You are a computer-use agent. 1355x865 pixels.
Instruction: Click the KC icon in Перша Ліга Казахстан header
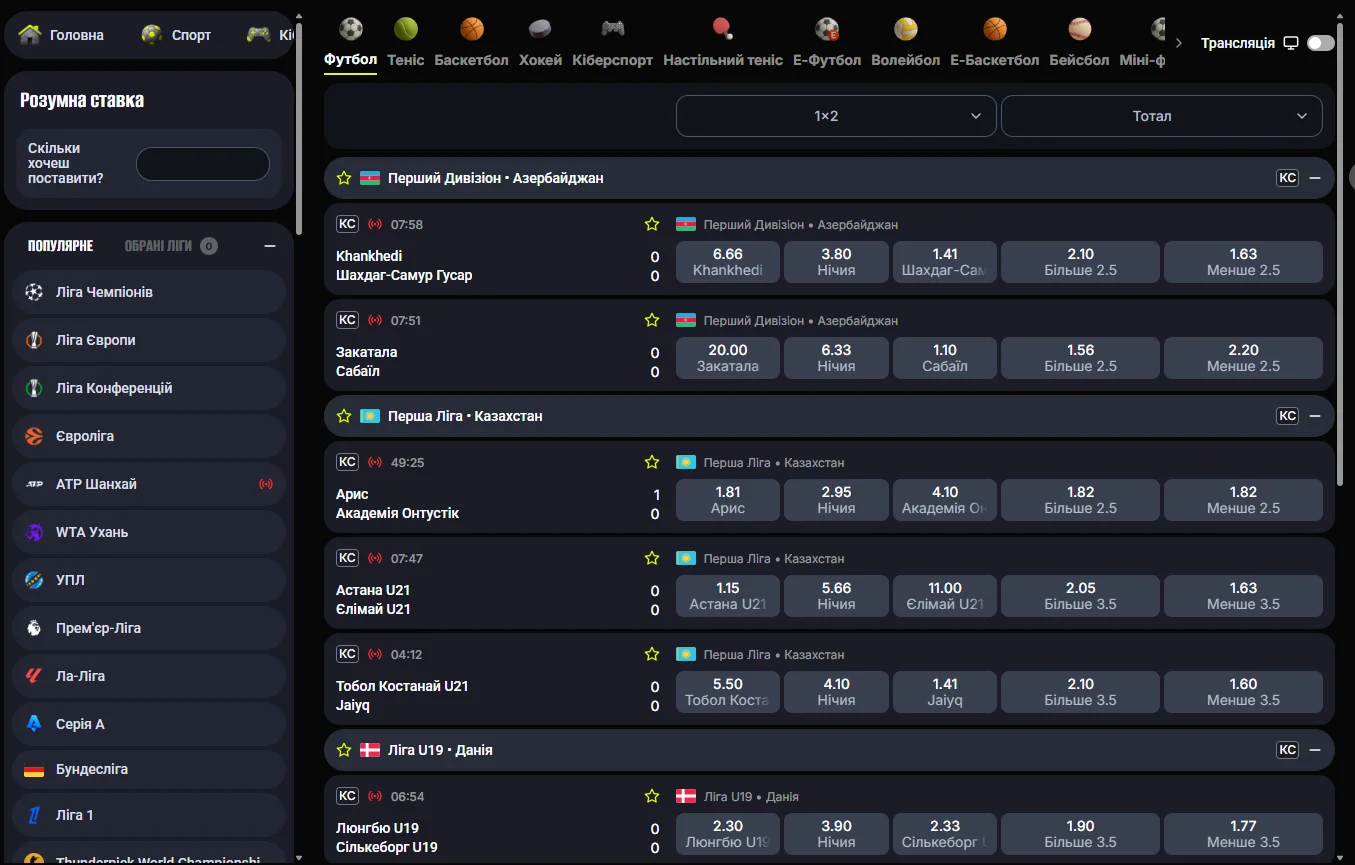pyautogui.click(x=1287, y=416)
